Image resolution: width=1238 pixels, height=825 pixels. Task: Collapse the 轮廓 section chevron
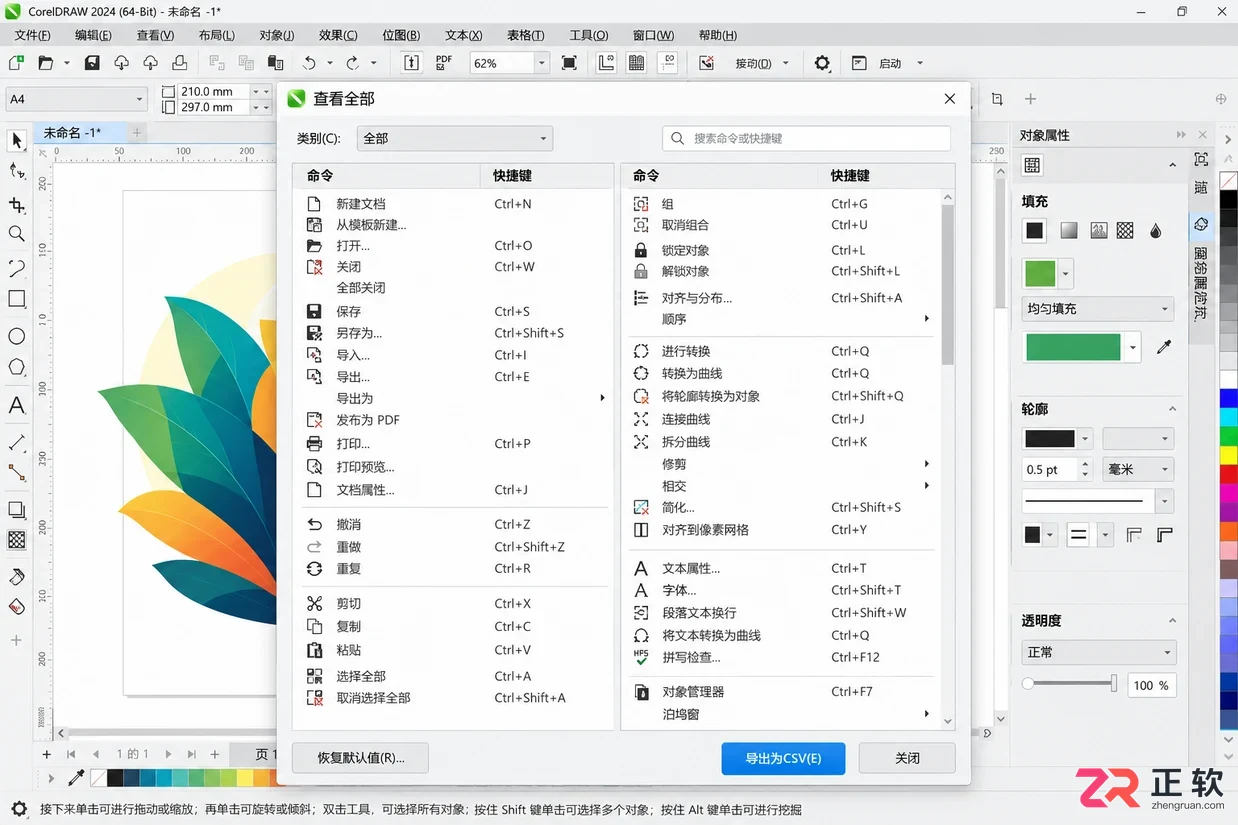pos(1172,409)
